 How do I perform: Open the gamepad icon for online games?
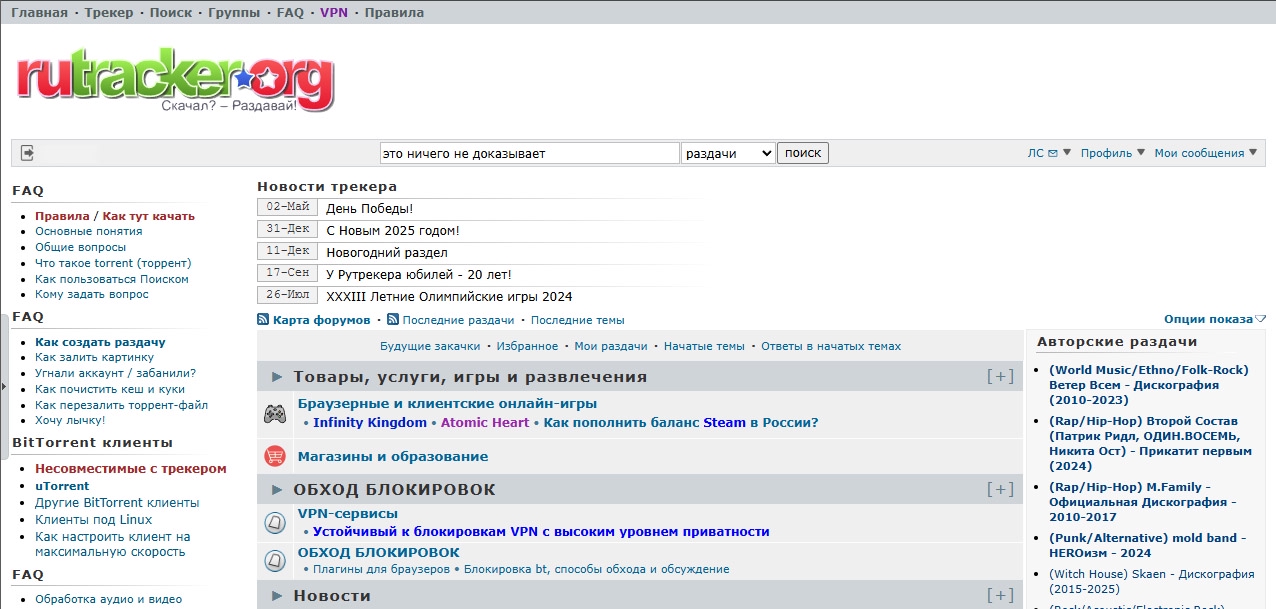pos(275,413)
